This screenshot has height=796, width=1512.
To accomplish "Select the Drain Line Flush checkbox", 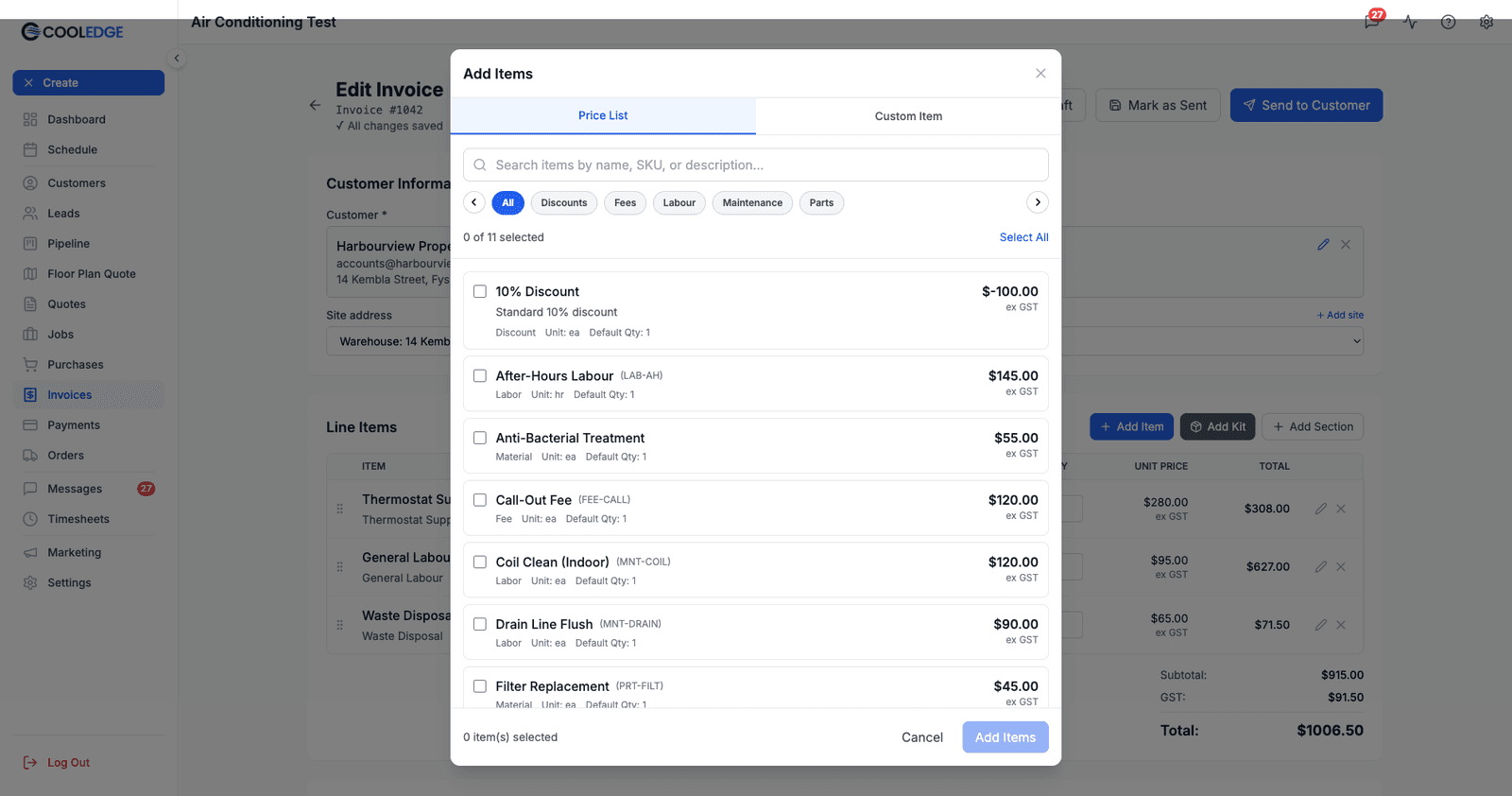I will click(480, 624).
